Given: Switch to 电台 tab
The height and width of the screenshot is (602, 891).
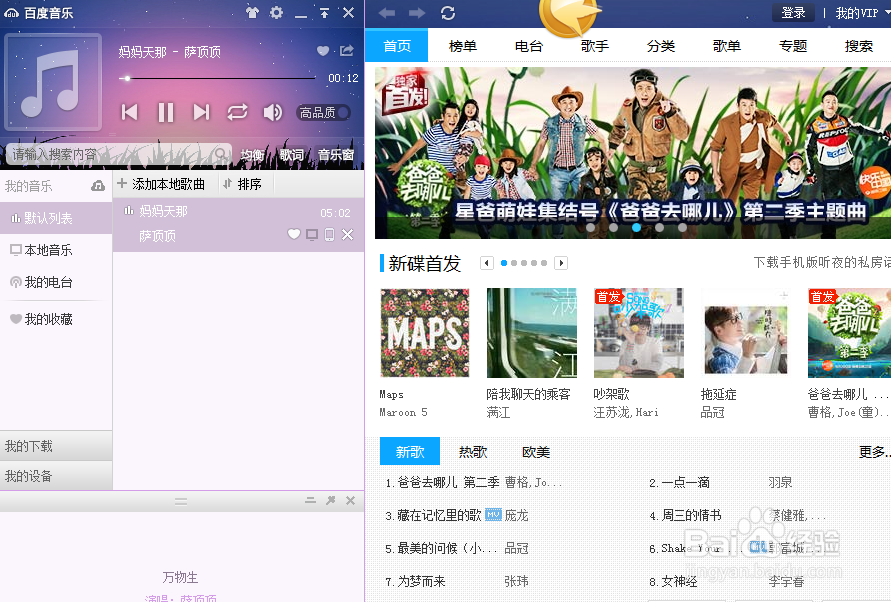Looking at the screenshot, I should (x=528, y=45).
